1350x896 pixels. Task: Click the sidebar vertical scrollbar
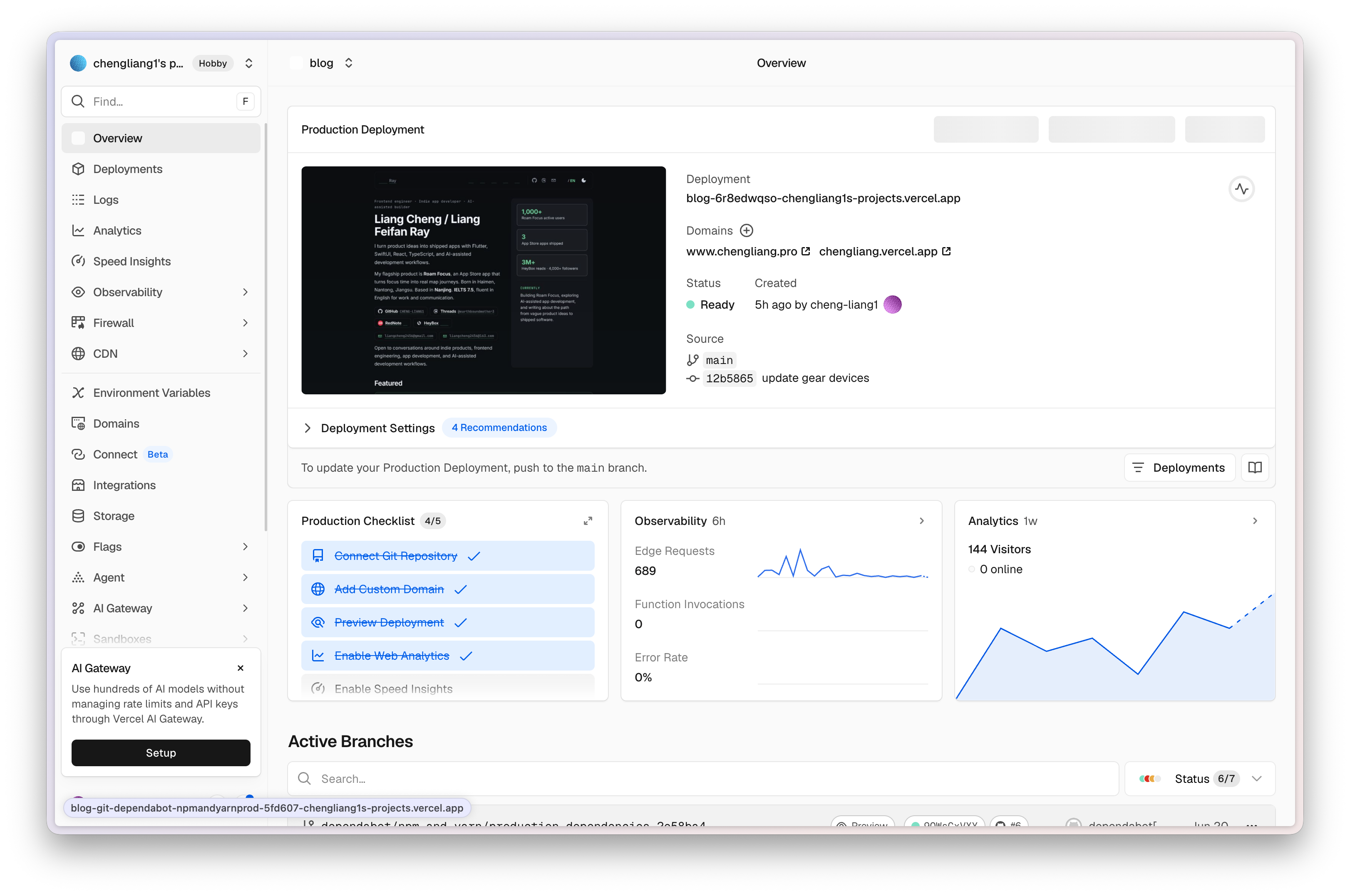coord(265,327)
